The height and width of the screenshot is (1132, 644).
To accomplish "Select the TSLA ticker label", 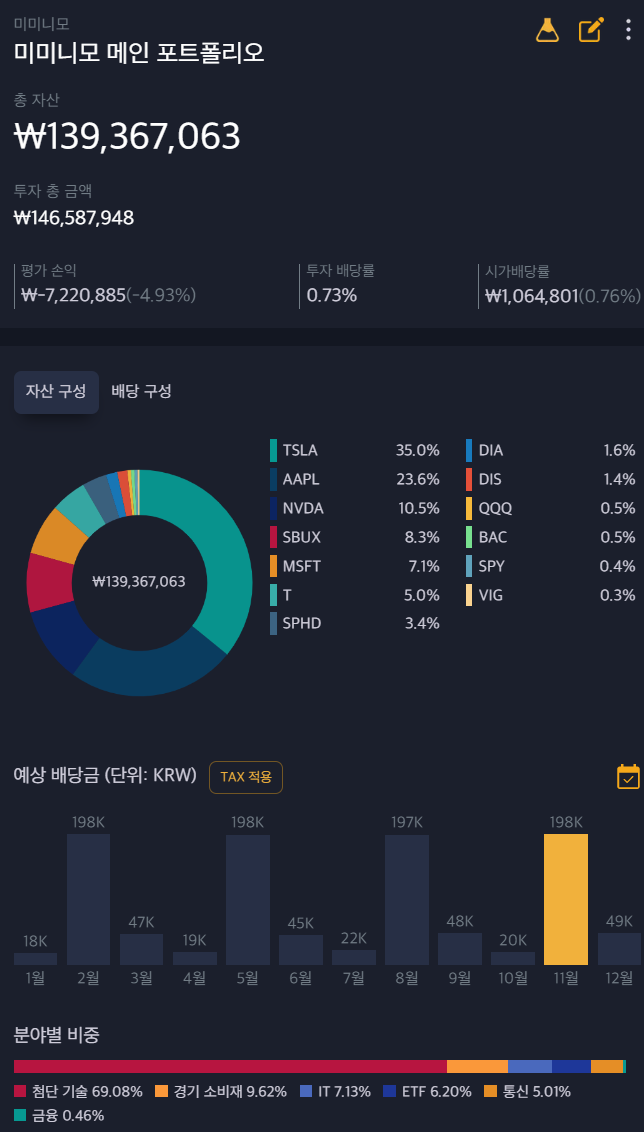I will click(300, 450).
